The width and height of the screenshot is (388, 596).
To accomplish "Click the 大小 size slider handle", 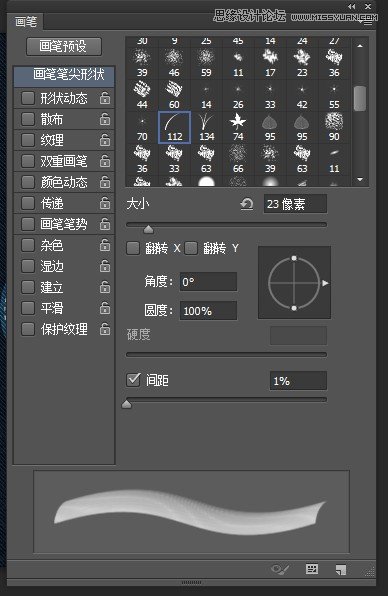I will [x=149, y=229].
